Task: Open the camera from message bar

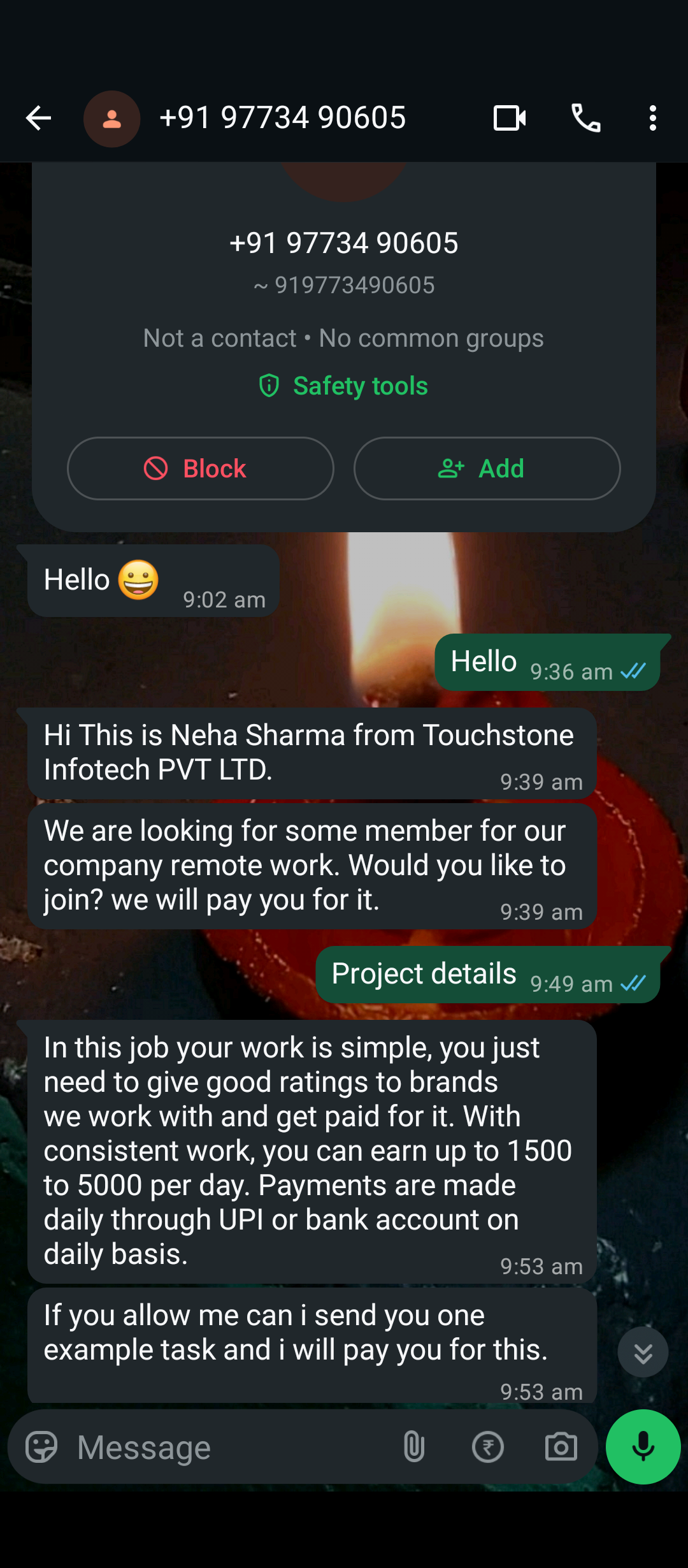Action: tap(561, 1447)
